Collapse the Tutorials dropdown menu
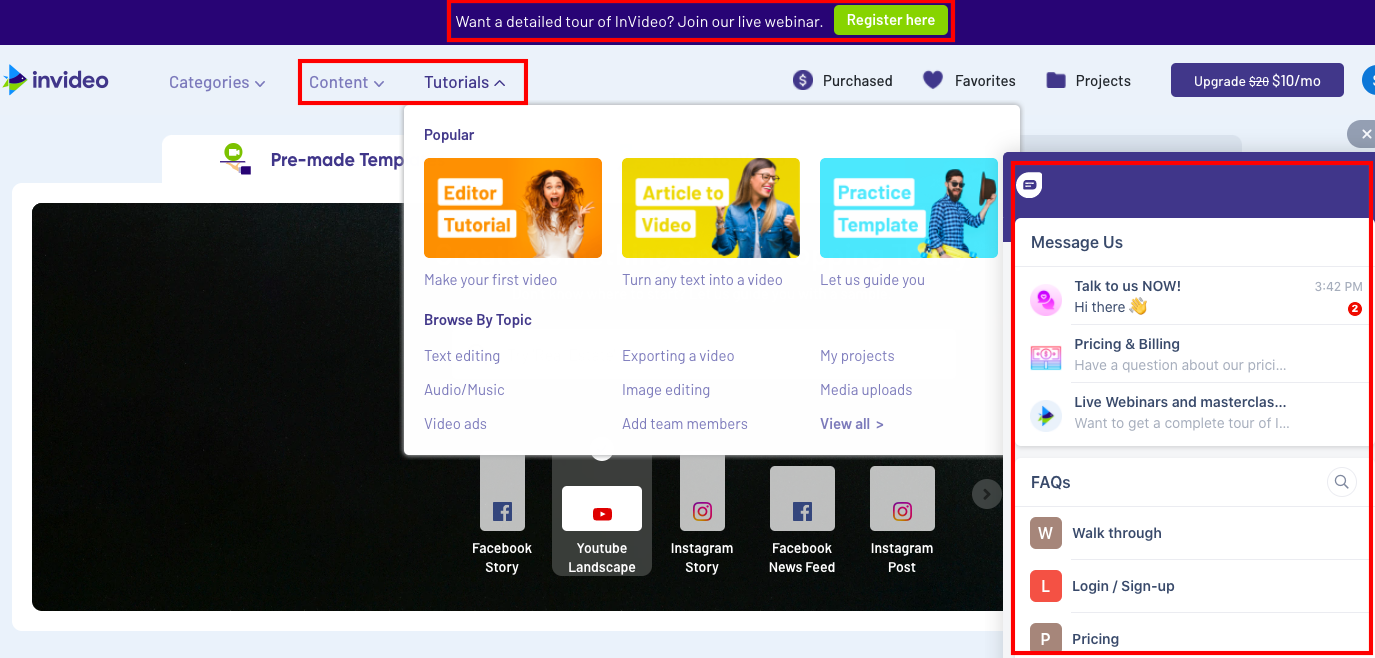This screenshot has height=658, width=1375. [465, 83]
